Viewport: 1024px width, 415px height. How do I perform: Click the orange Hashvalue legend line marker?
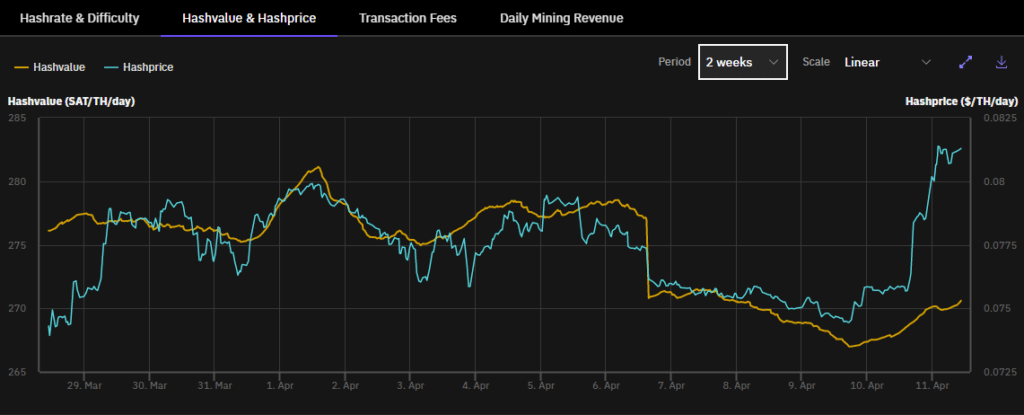click(x=20, y=67)
